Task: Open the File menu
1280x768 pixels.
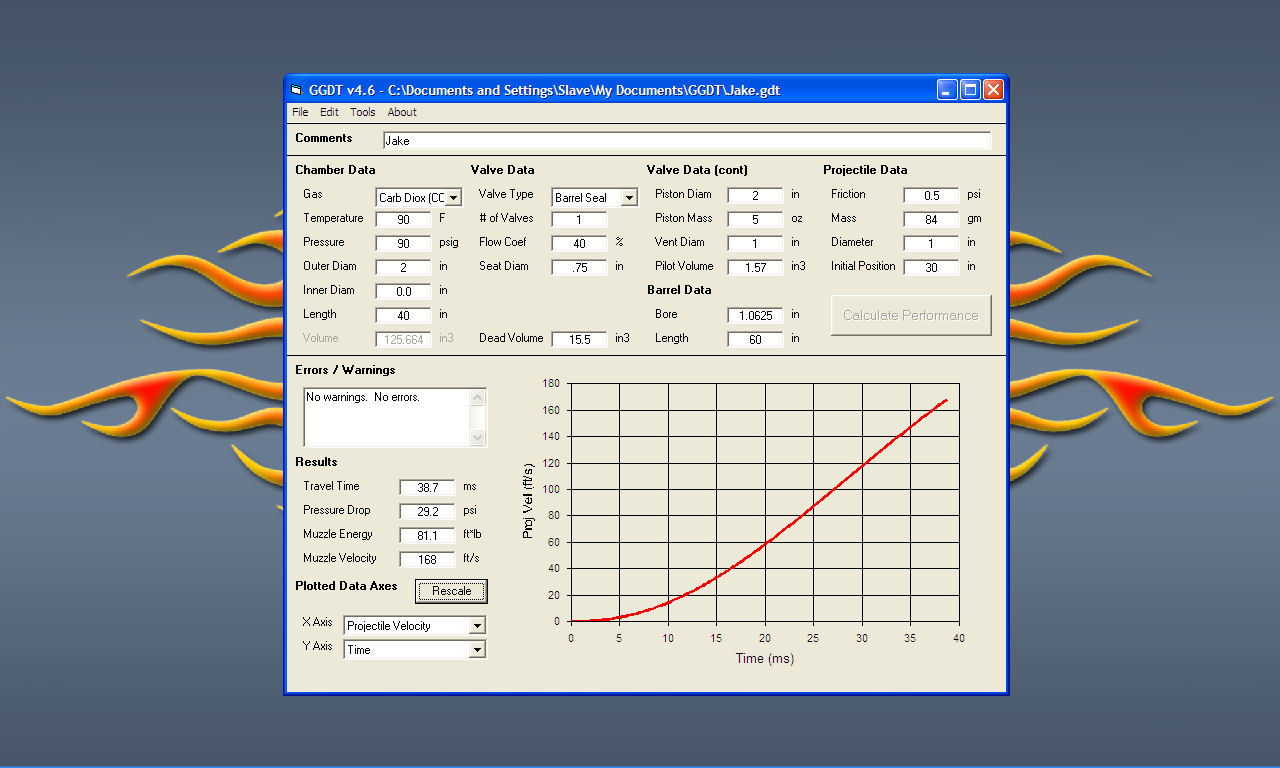Action: tap(300, 112)
